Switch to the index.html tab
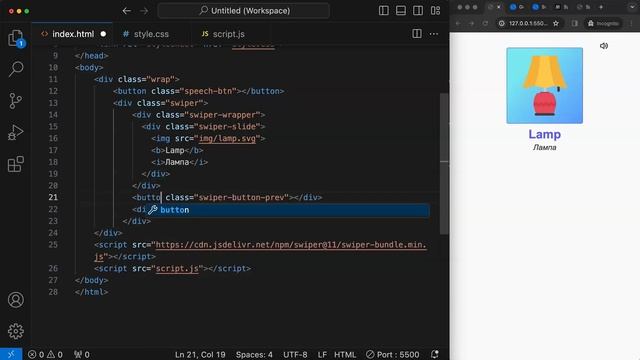Viewport: 640px width, 360px height. 72,34
